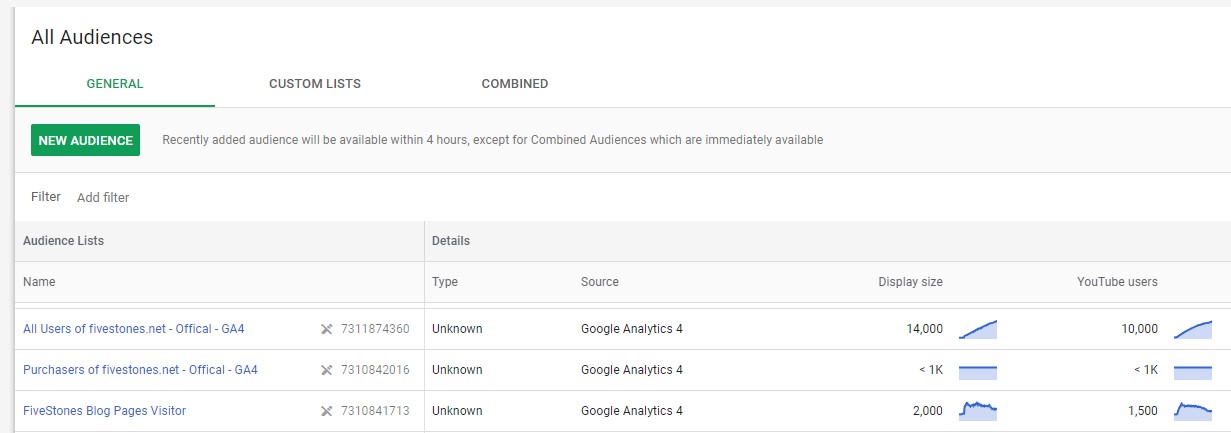Click the 2,000 display size value

point(928,411)
